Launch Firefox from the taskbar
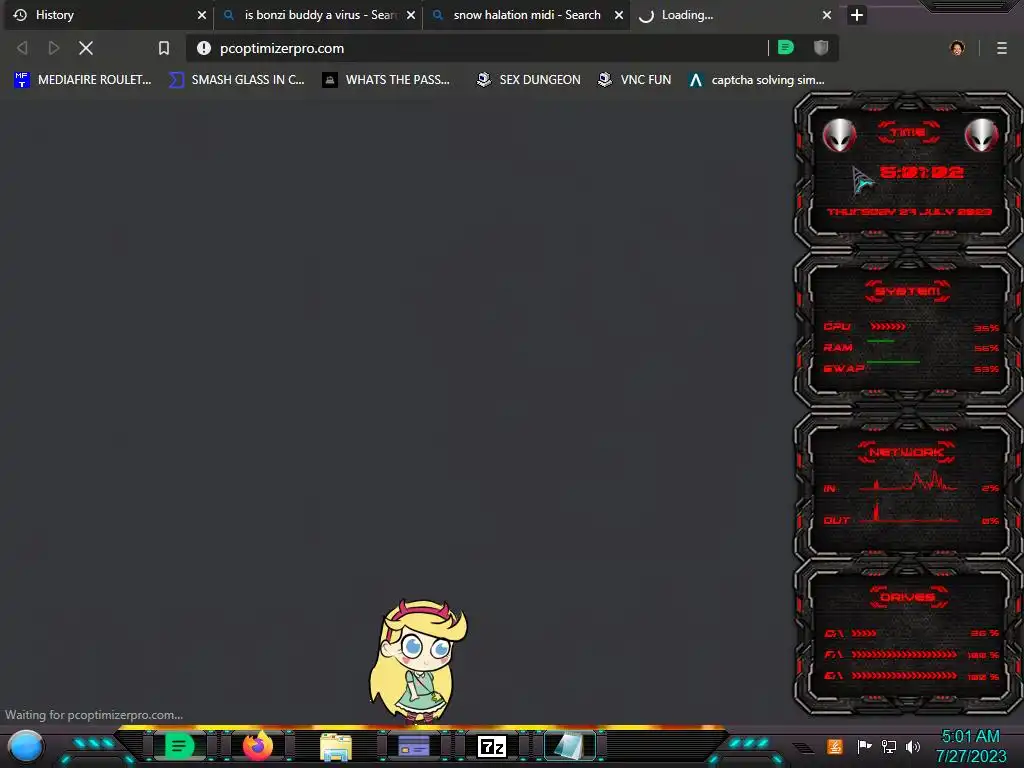Viewport: 1024px width, 768px height. pos(258,746)
